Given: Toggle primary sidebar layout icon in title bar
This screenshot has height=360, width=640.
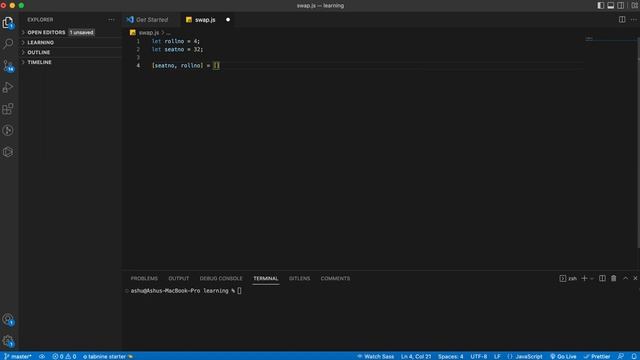Looking at the screenshot, I should point(601,6).
